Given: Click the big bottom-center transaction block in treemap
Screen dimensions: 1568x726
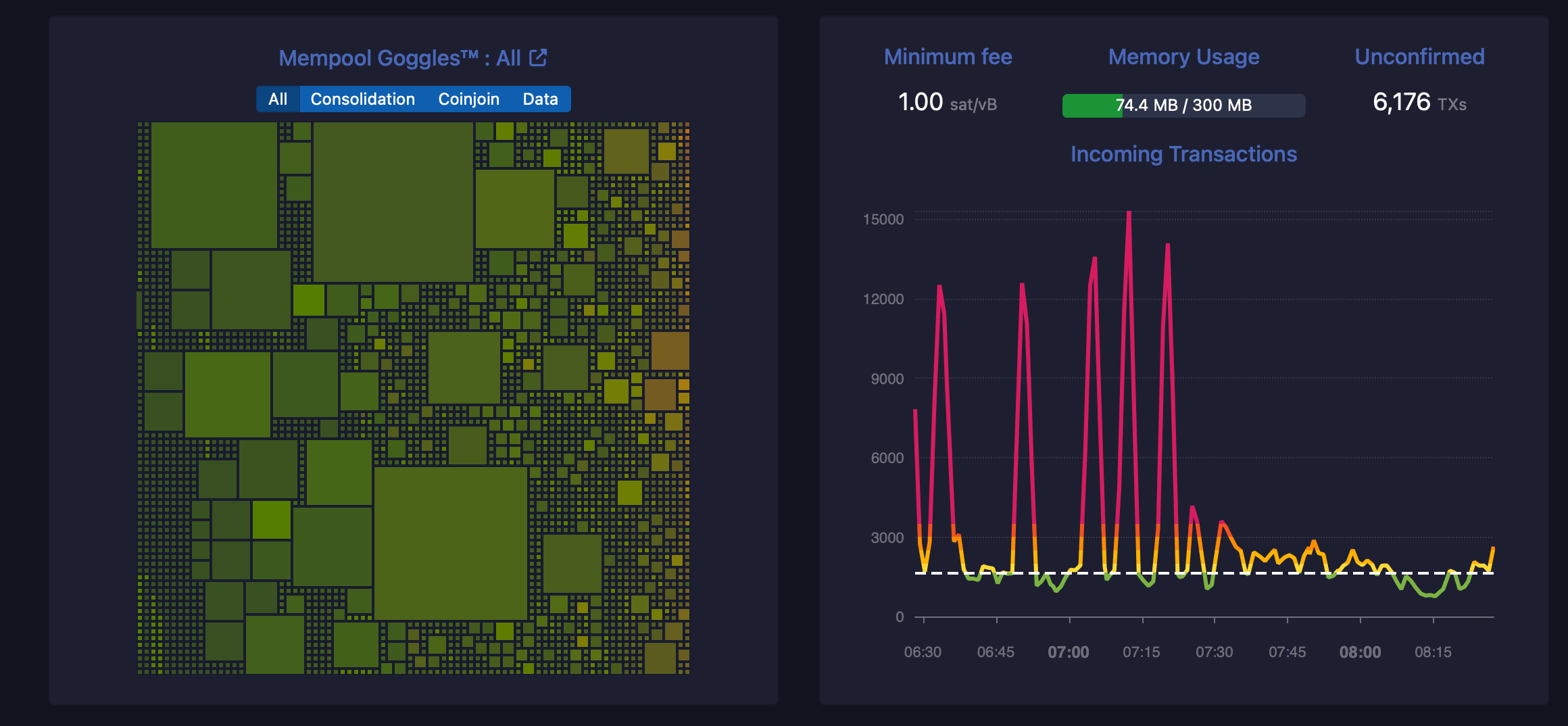Looking at the screenshot, I should [x=450, y=543].
